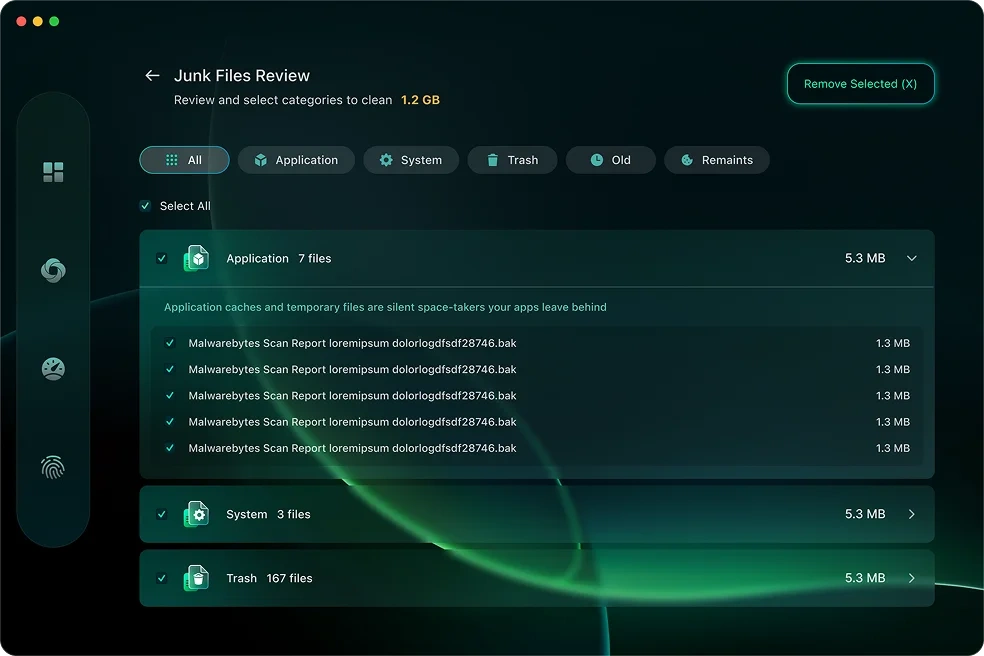Image resolution: width=984 pixels, height=656 pixels.
Task: Uncheck the Application category checkbox
Action: (162, 258)
